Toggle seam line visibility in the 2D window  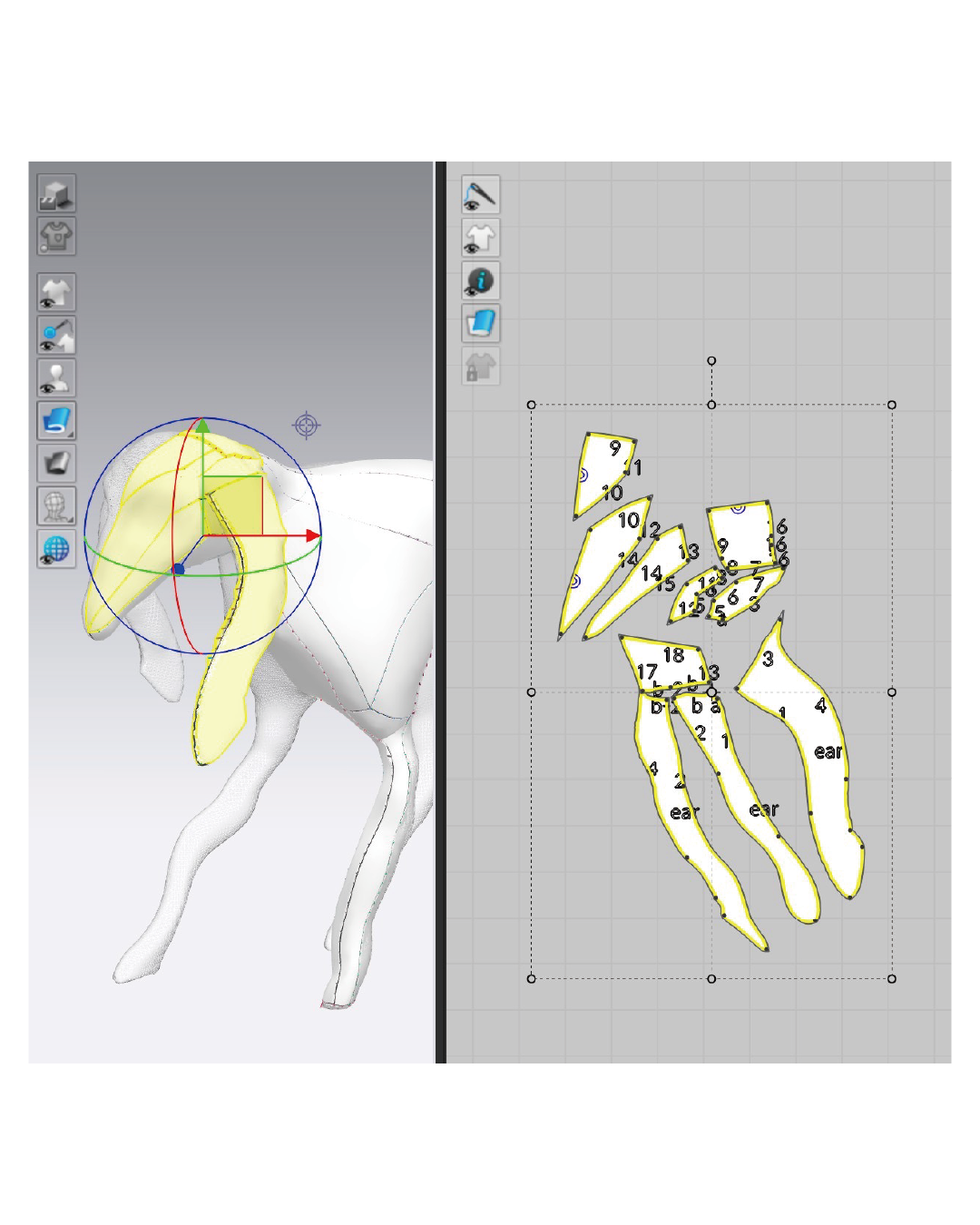pyautogui.click(x=481, y=195)
